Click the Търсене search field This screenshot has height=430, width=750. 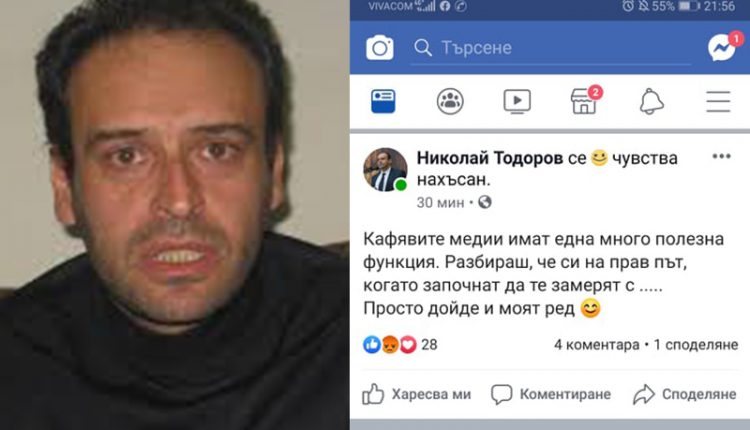click(551, 48)
